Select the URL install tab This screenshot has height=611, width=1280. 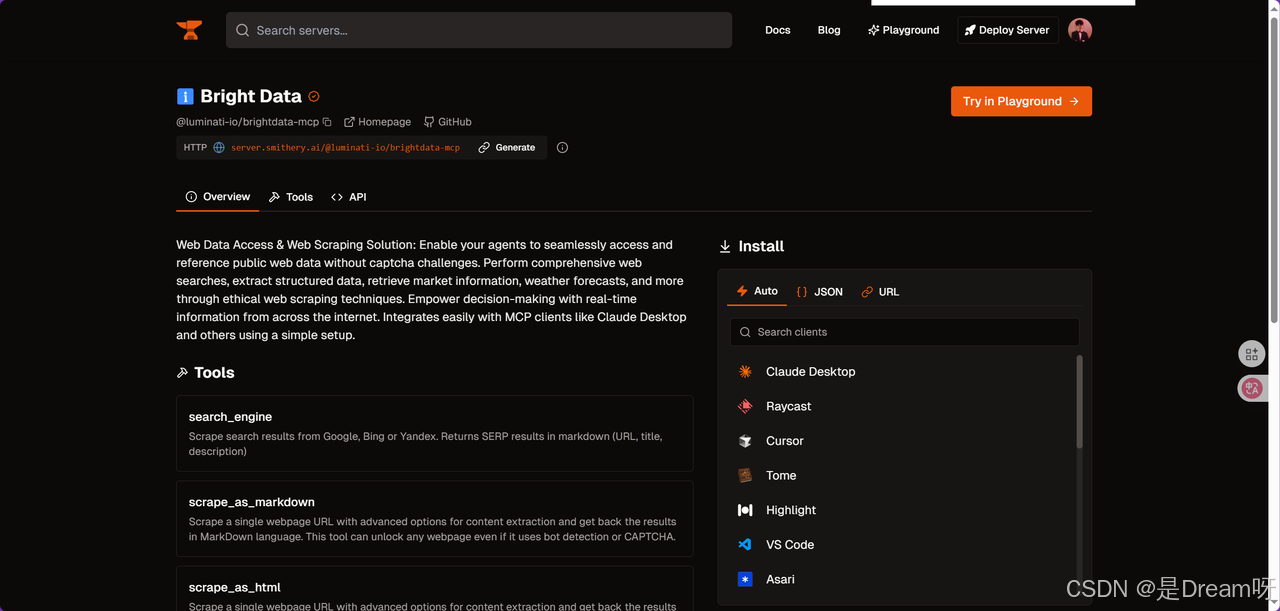click(x=880, y=292)
